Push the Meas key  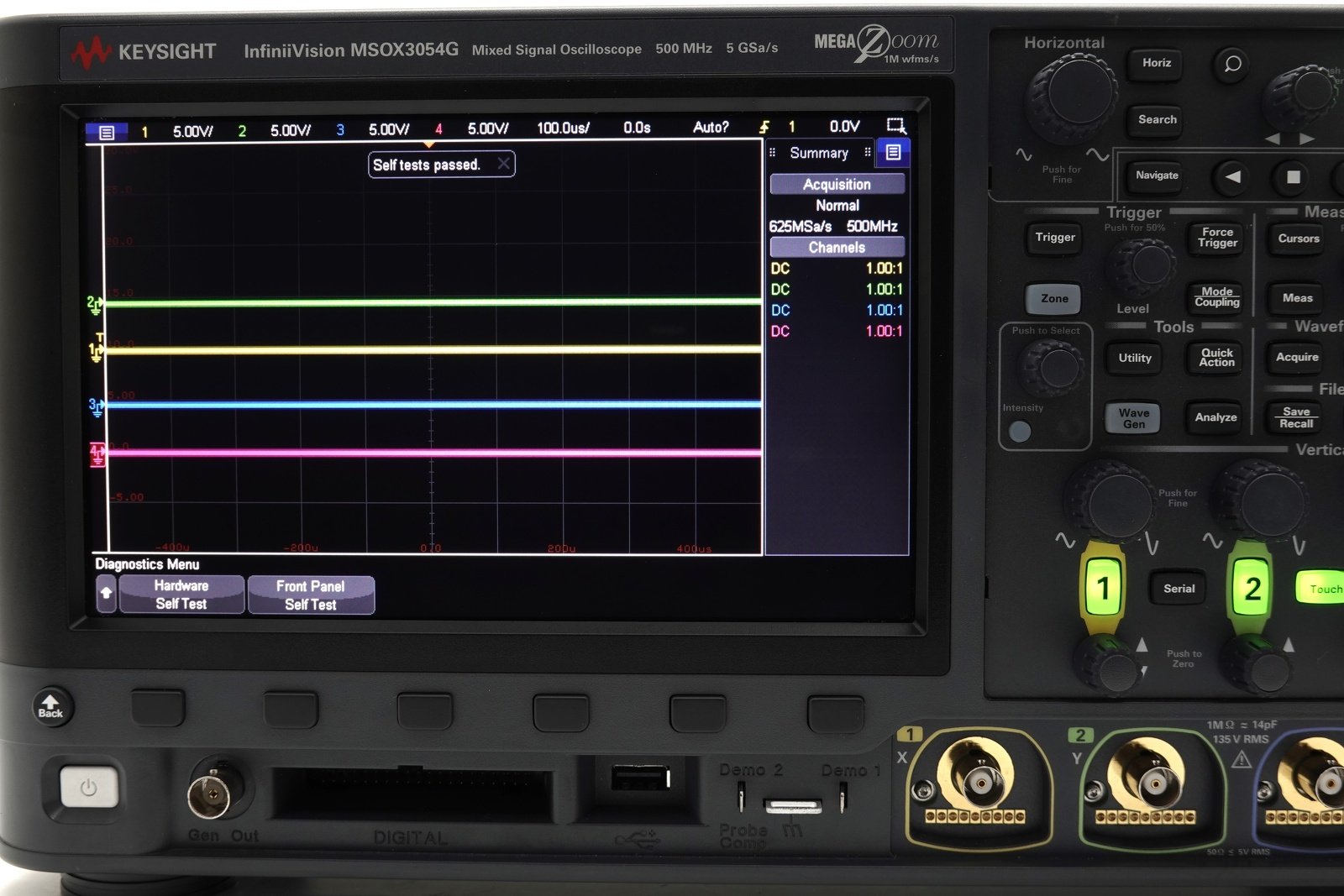pos(1297,298)
